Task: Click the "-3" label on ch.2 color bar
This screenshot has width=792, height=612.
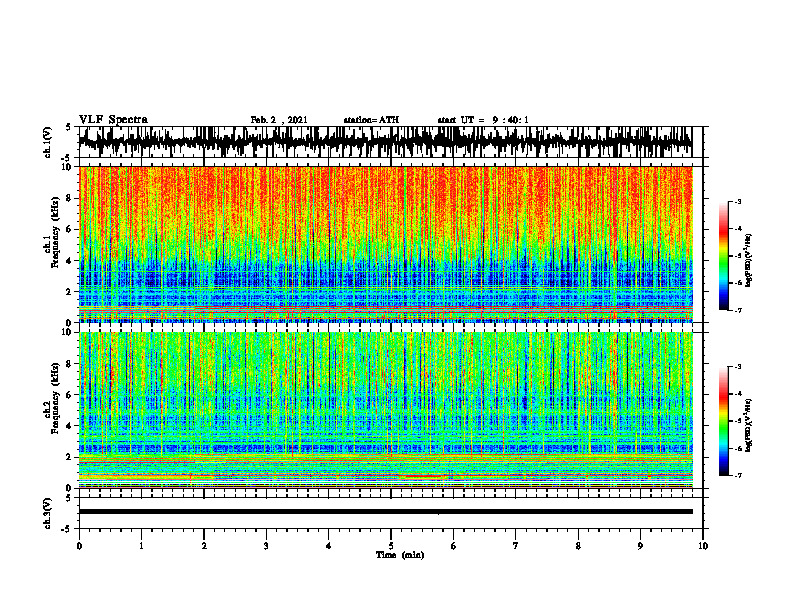Action: click(738, 367)
